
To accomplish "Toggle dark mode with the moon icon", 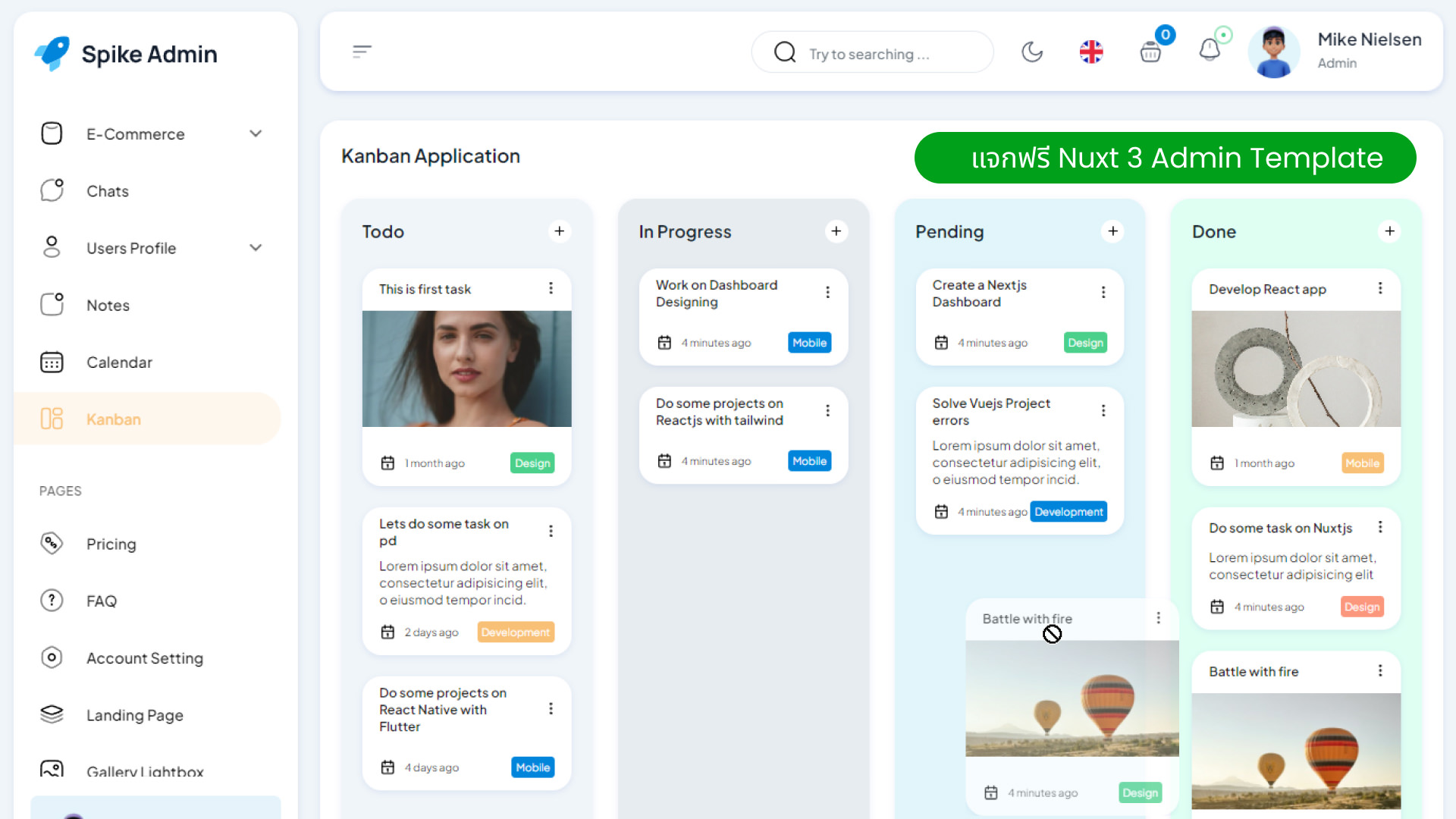I will [x=1032, y=52].
